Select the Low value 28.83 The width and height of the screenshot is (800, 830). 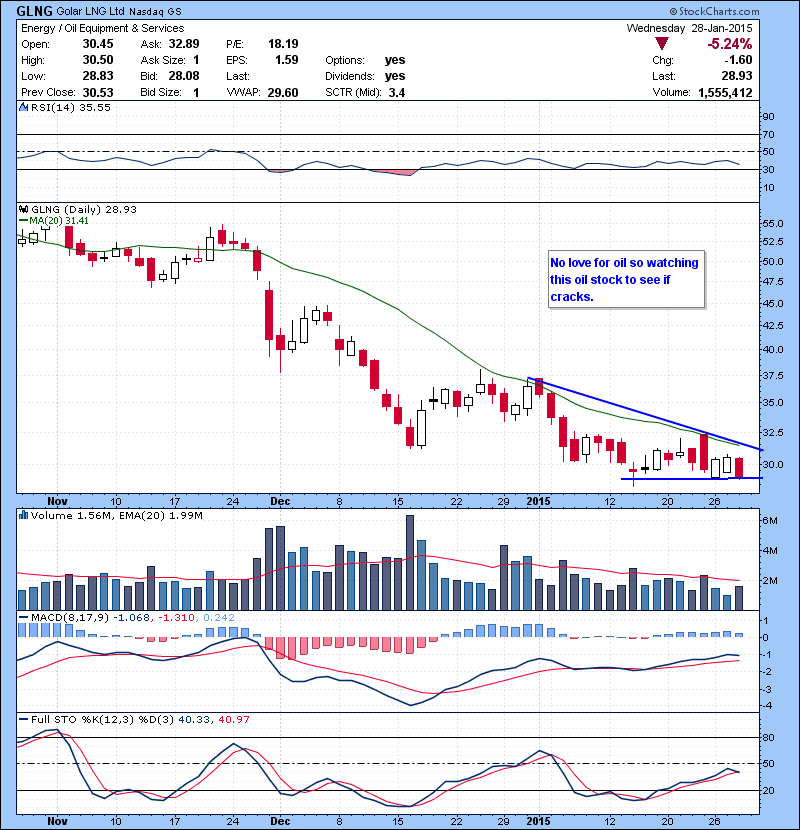coord(98,76)
